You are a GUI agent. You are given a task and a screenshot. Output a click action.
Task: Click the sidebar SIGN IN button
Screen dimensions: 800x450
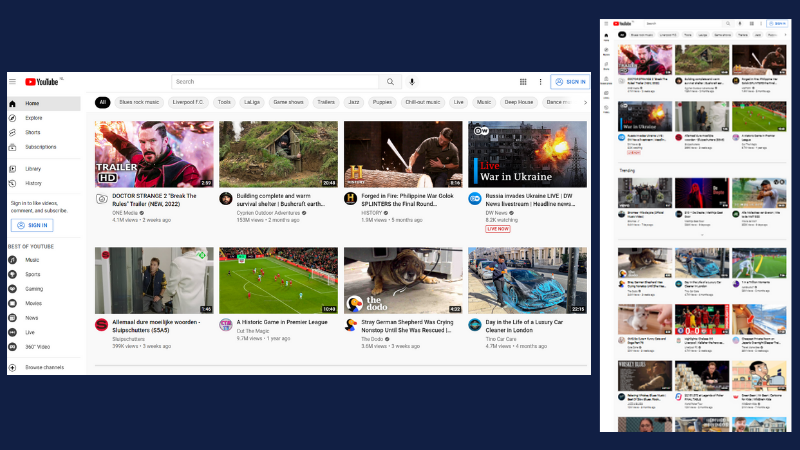point(32,225)
